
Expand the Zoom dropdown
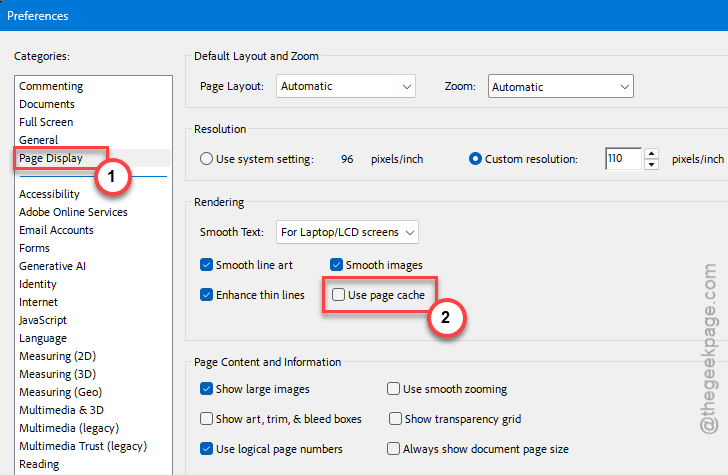(560, 86)
